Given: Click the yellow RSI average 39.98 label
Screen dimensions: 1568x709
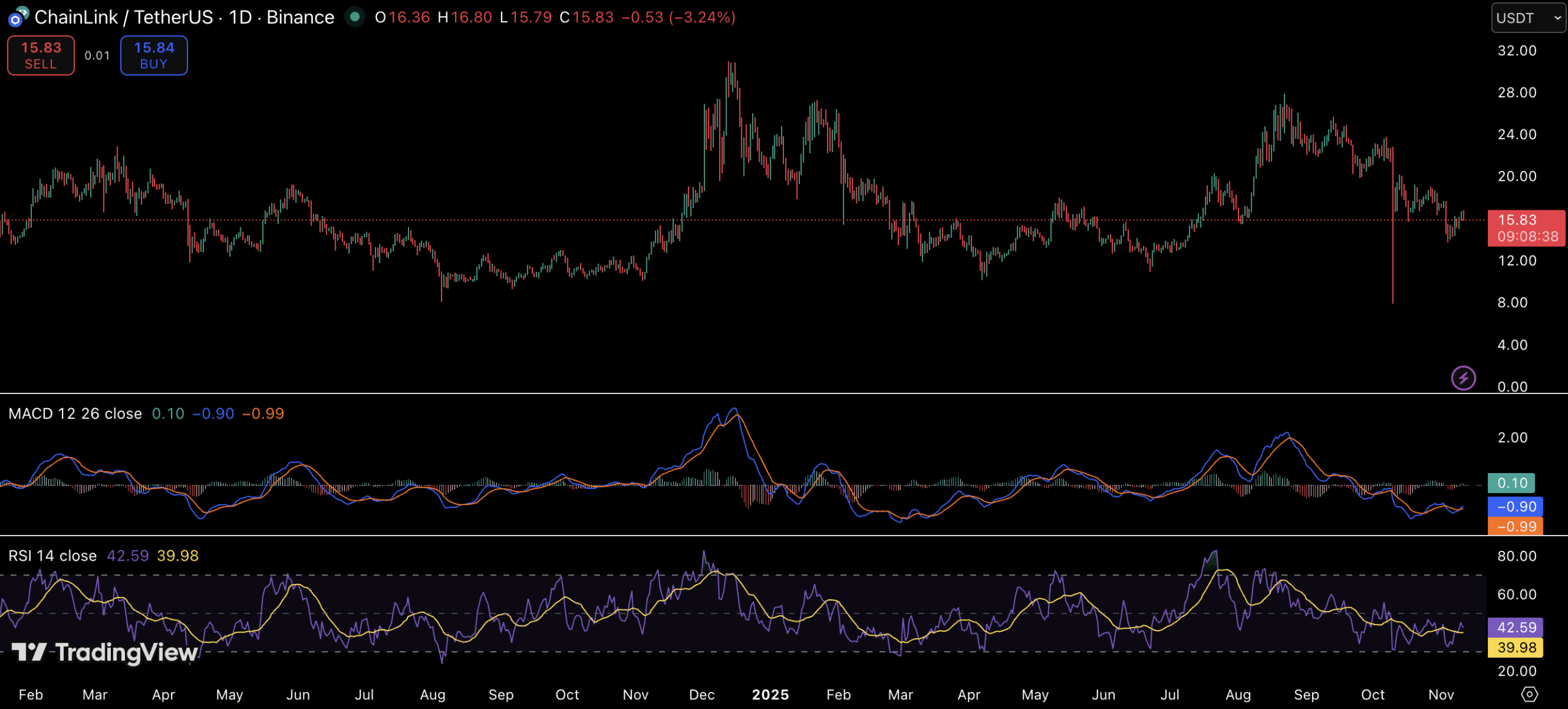Looking at the screenshot, I should (x=1515, y=647).
